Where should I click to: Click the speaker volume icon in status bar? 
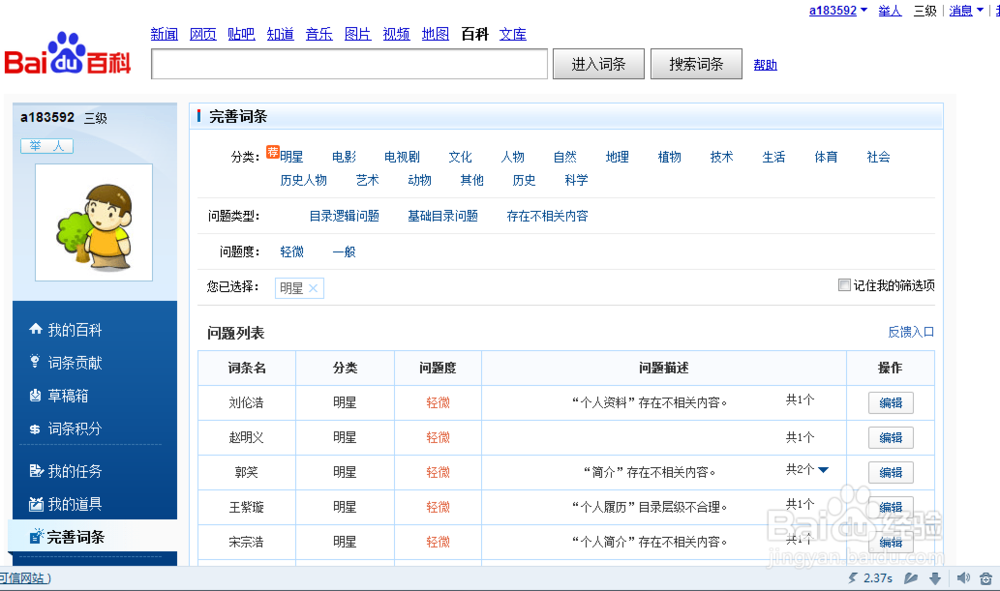coord(963,578)
